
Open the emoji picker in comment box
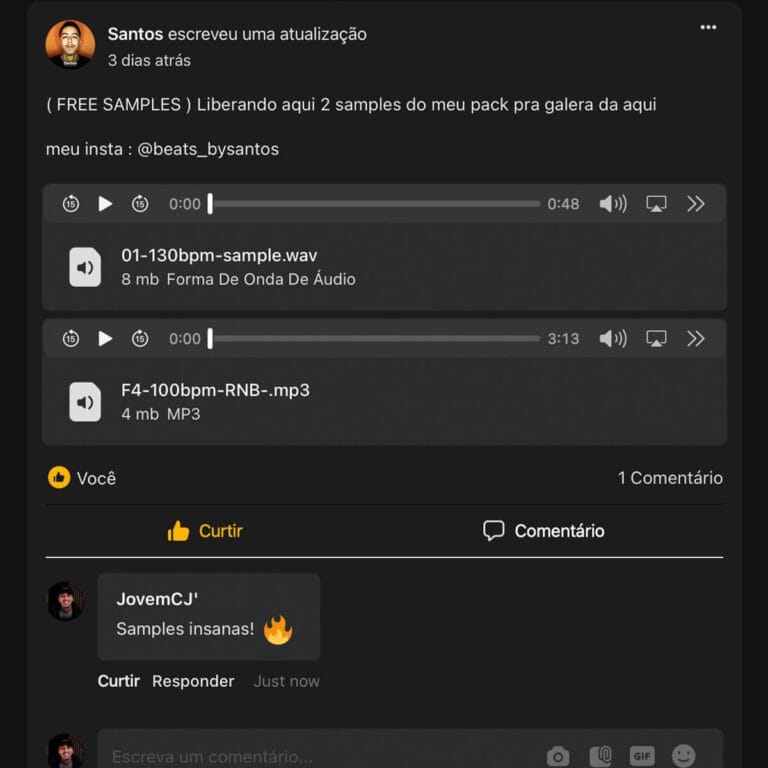pos(683,756)
